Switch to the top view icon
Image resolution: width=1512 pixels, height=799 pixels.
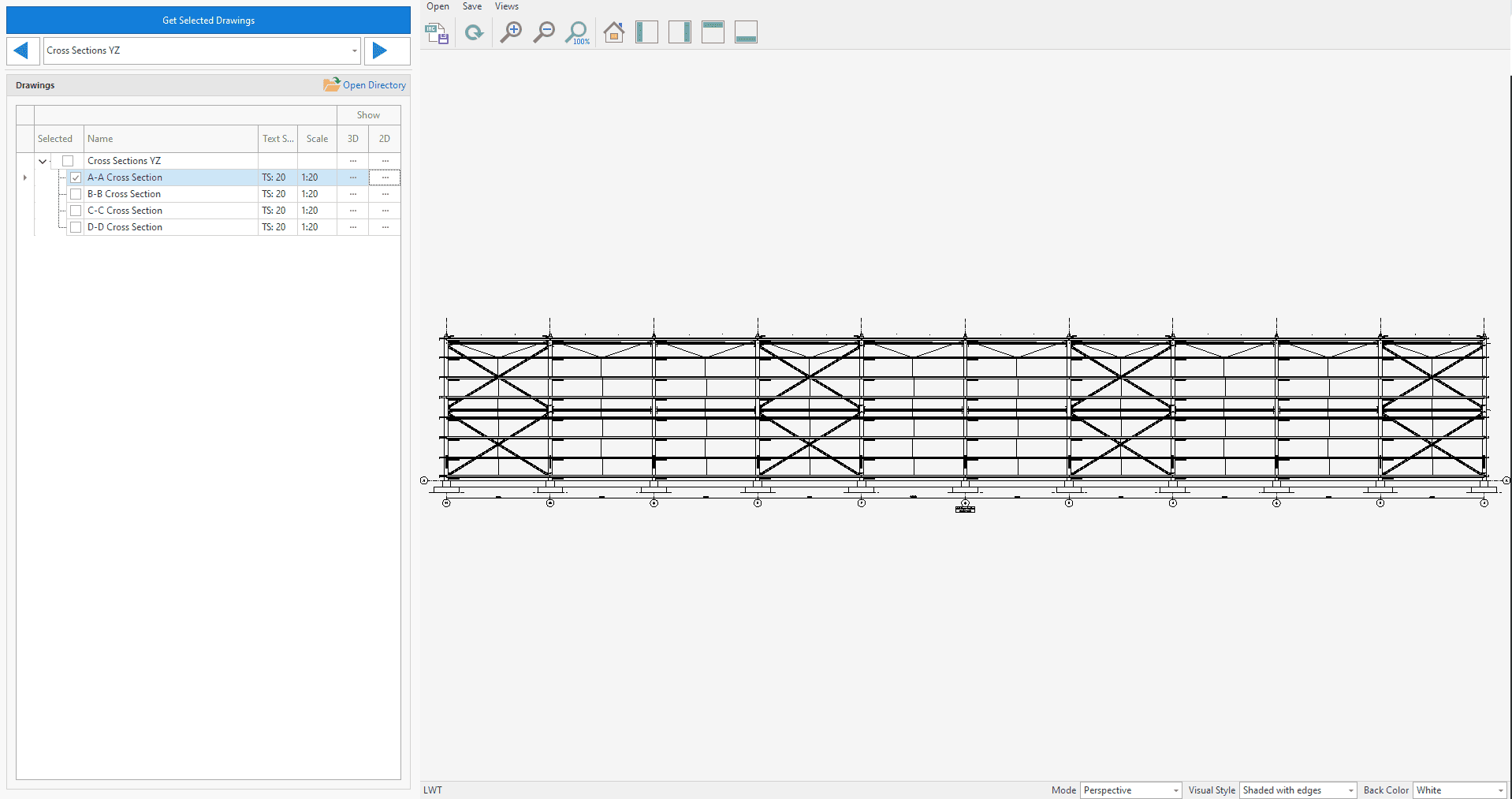[713, 33]
